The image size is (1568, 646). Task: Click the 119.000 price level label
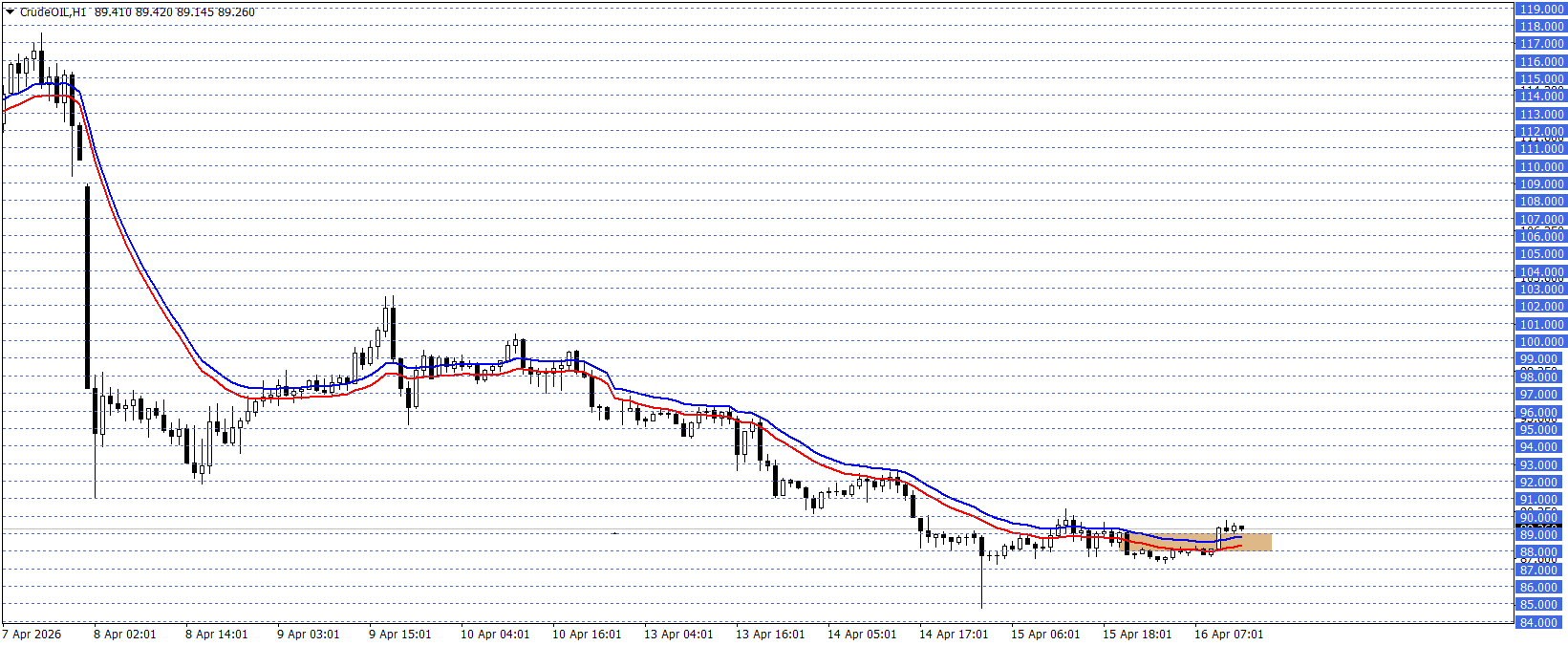click(x=1541, y=10)
